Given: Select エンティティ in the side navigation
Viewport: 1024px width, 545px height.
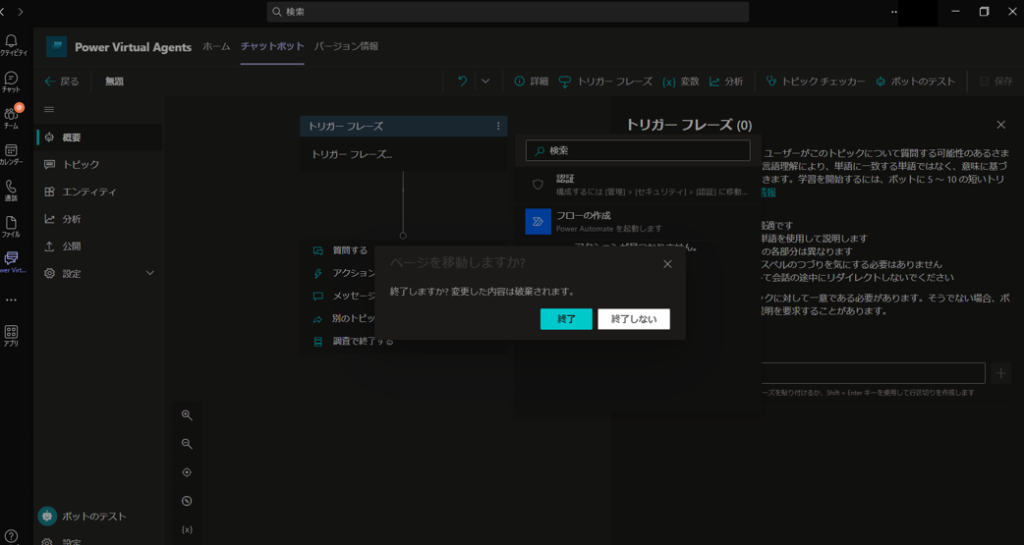Looking at the screenshot, I should click(x=99, y=192).
